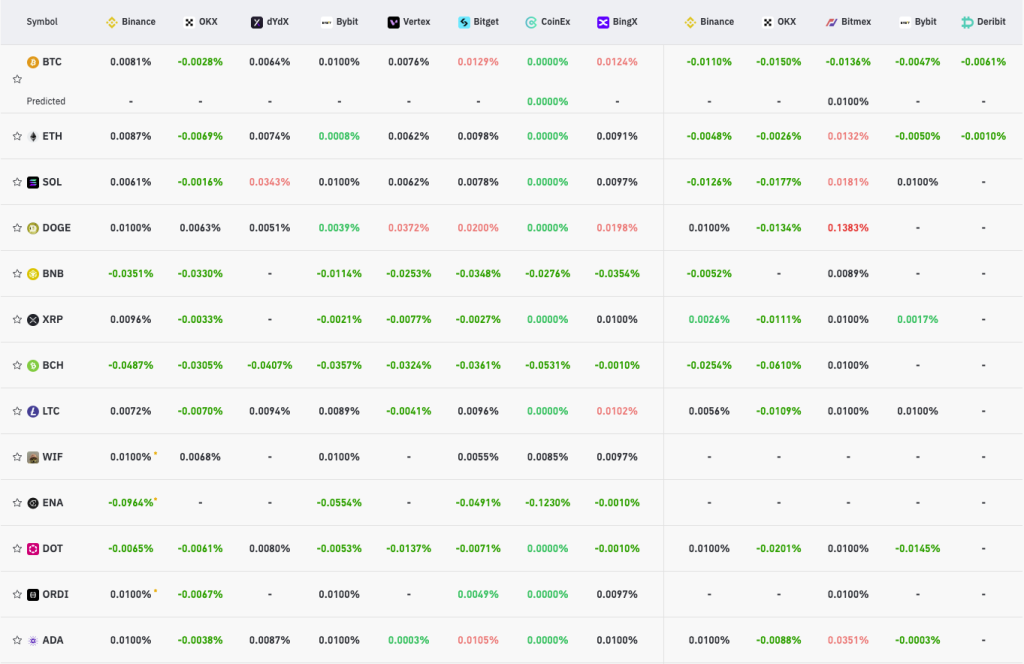Click the orange BTC coin icon
1024x664 pixels.
33,62
